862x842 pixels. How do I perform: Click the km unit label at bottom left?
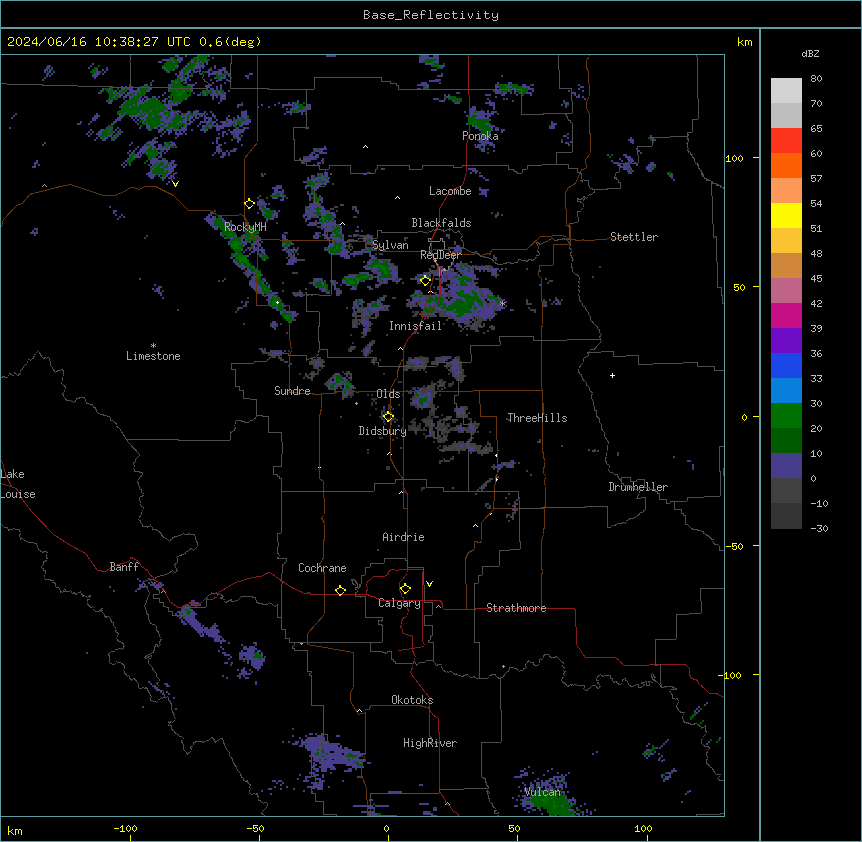click(15, 831)
